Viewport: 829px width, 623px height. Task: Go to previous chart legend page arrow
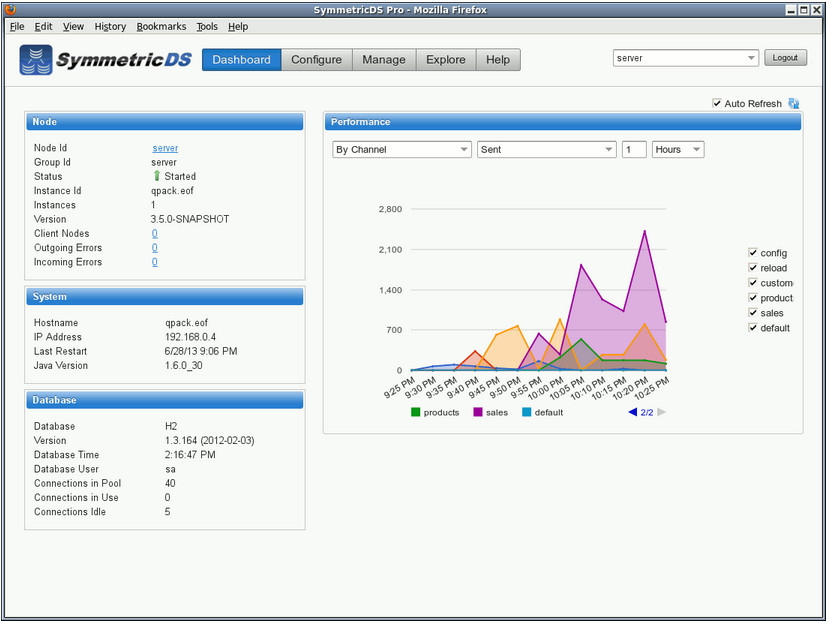[x=632, y=412]
